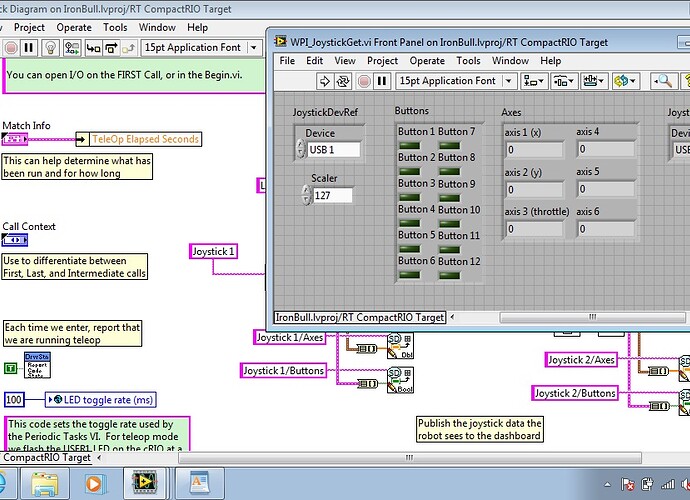Toggle Button 8 LED indicator
690x500 pixels.
pyautogui.click(x=449, y=171)
